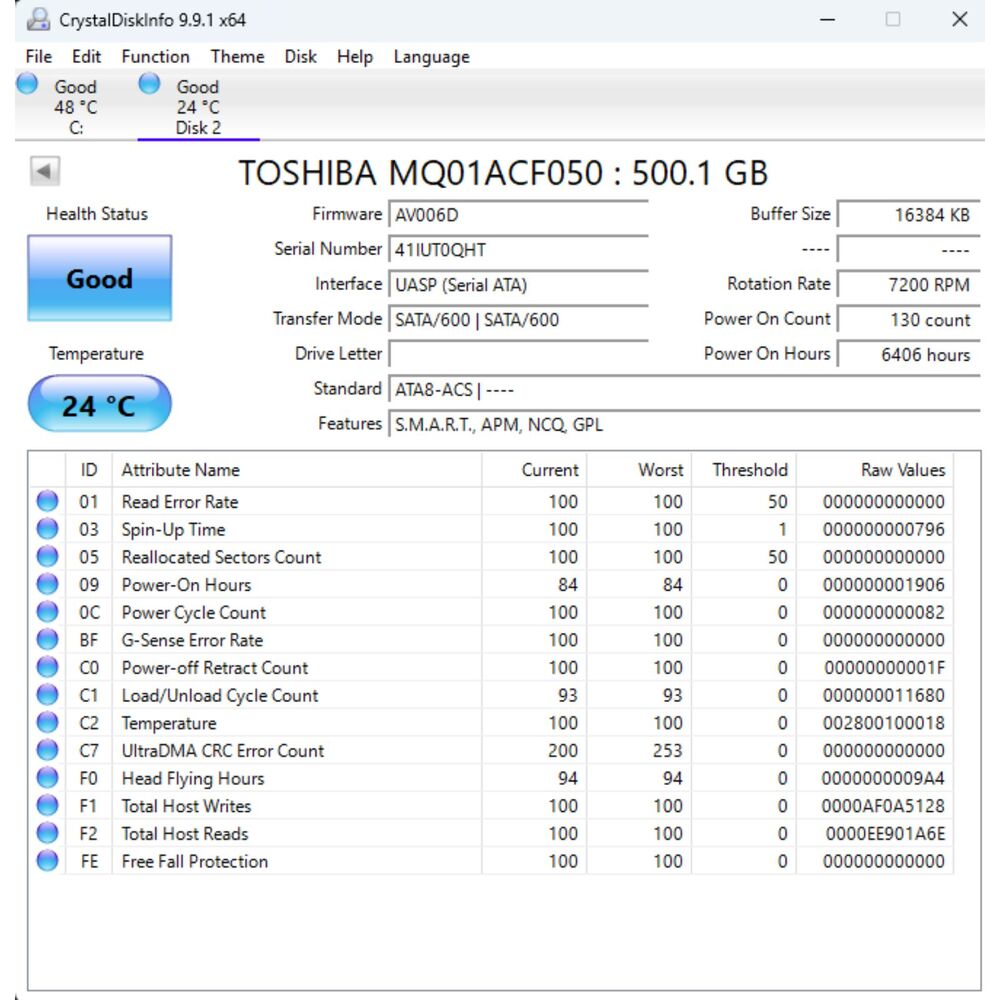
Task: Click the Transfer Mode field SATA/600
Action: click(518, 320)
